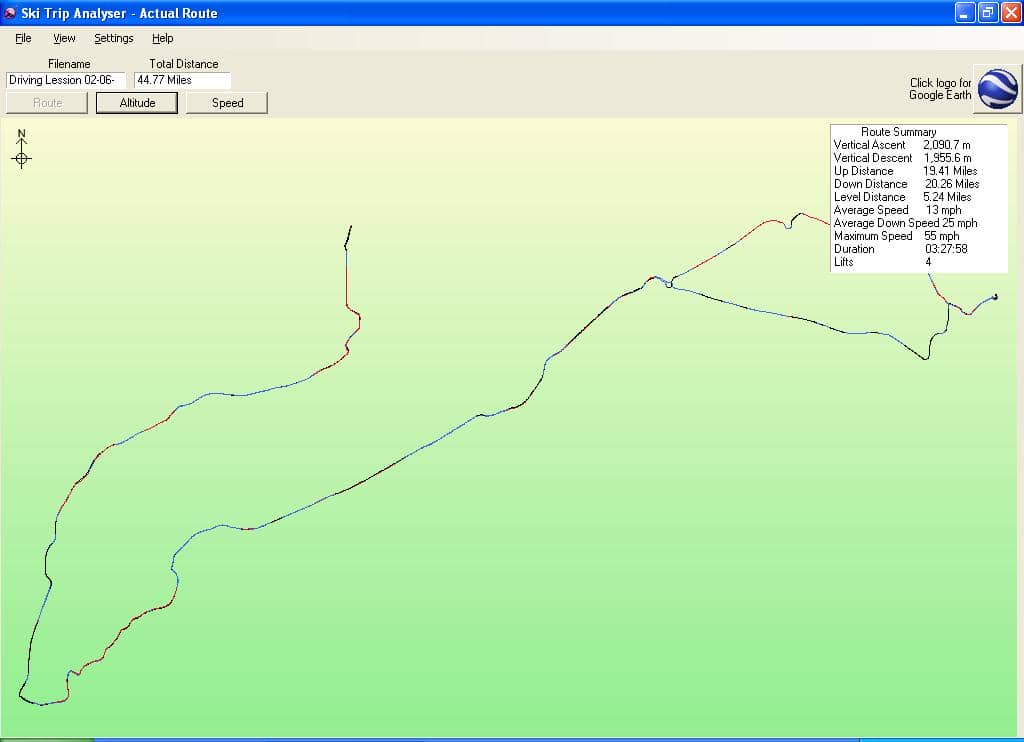This screenshot has width=1024, height=742.
Task: Show the Speed view
Action: click(227, 103)
